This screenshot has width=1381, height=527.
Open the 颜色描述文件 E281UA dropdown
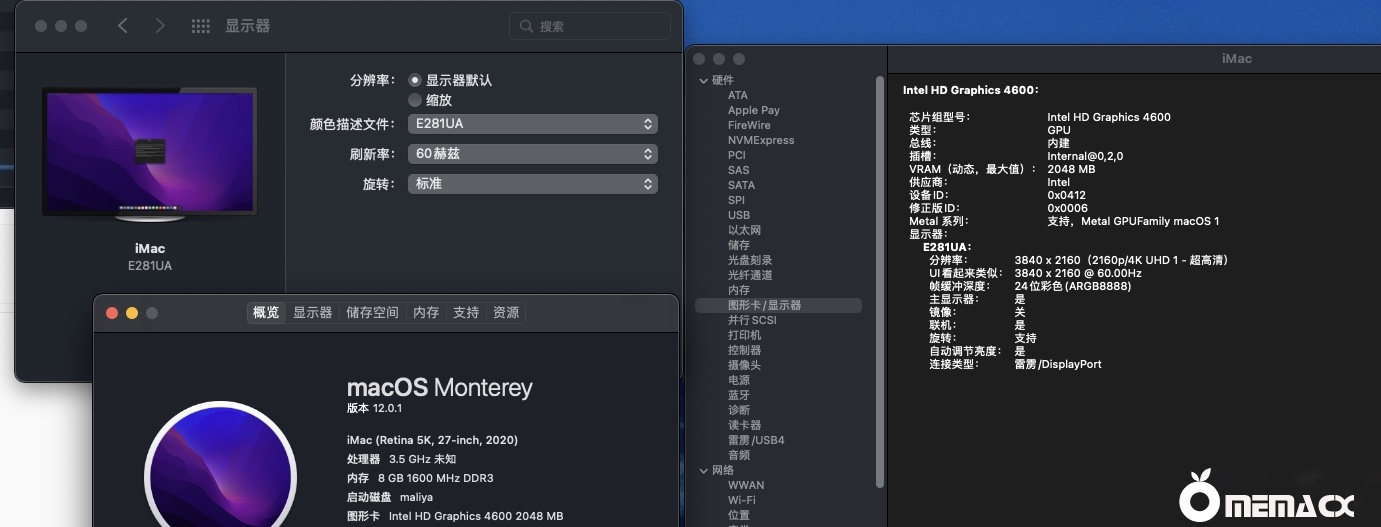click(532, 124)
